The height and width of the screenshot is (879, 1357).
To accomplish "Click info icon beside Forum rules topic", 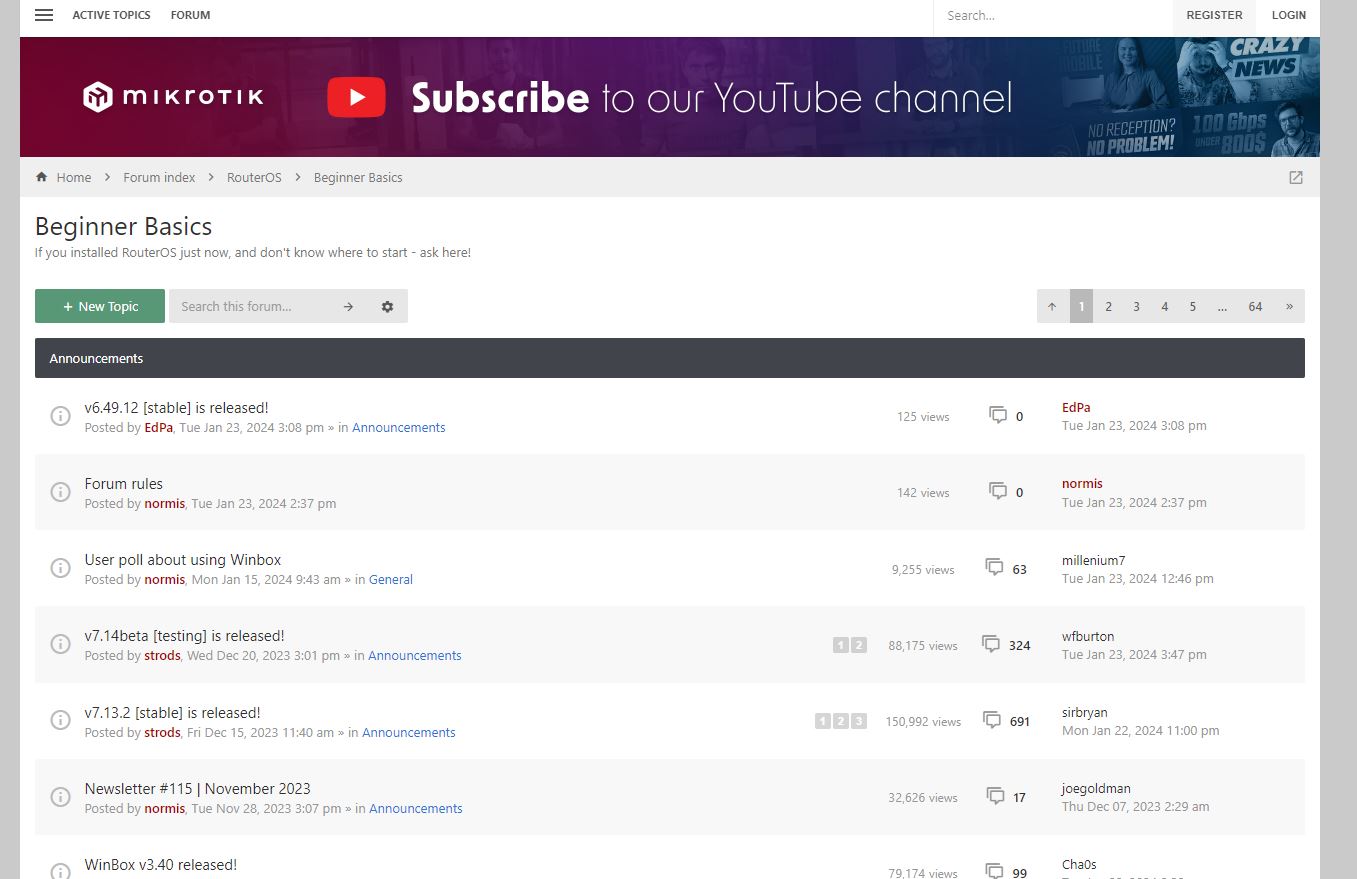I will 60,492.
